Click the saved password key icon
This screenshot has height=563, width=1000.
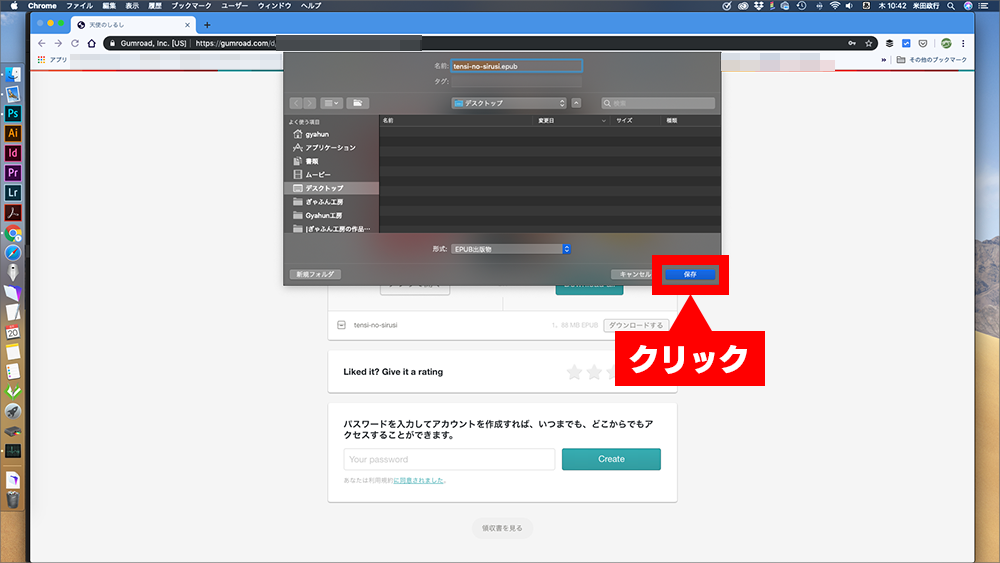pos(852,43)
